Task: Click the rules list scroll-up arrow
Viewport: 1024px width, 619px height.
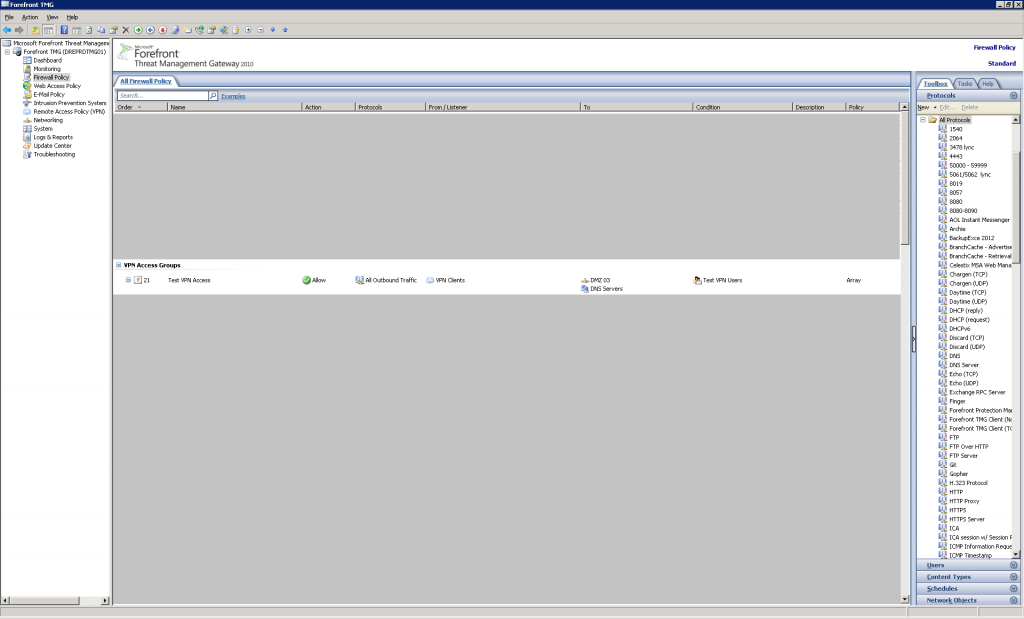Action: (904, 107)
